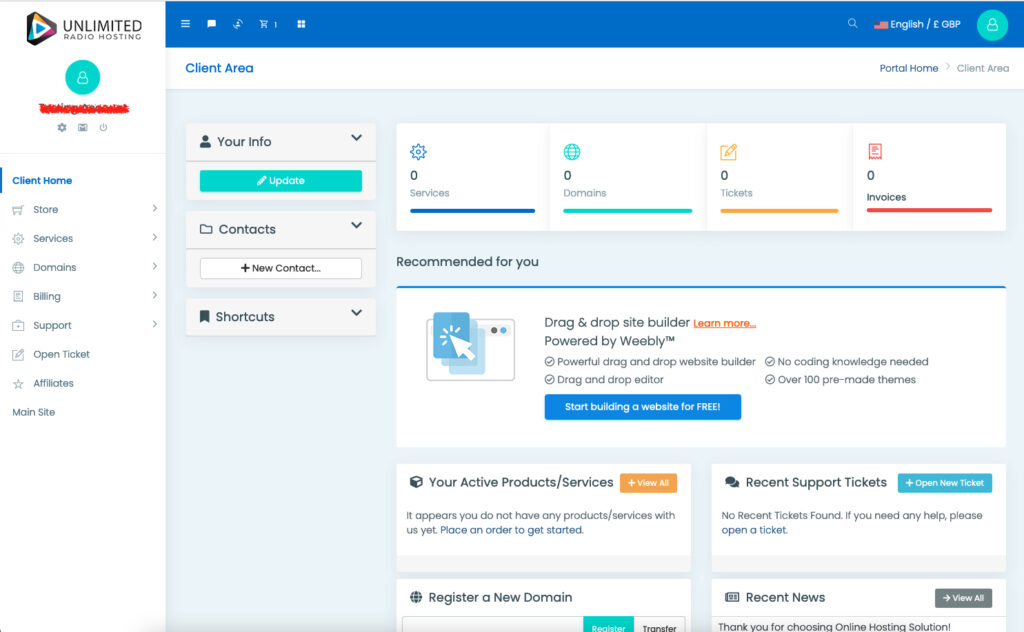Open the chat message icon in top bar
This screenshot has width=1024, height=632.
(x=211, y=24)
